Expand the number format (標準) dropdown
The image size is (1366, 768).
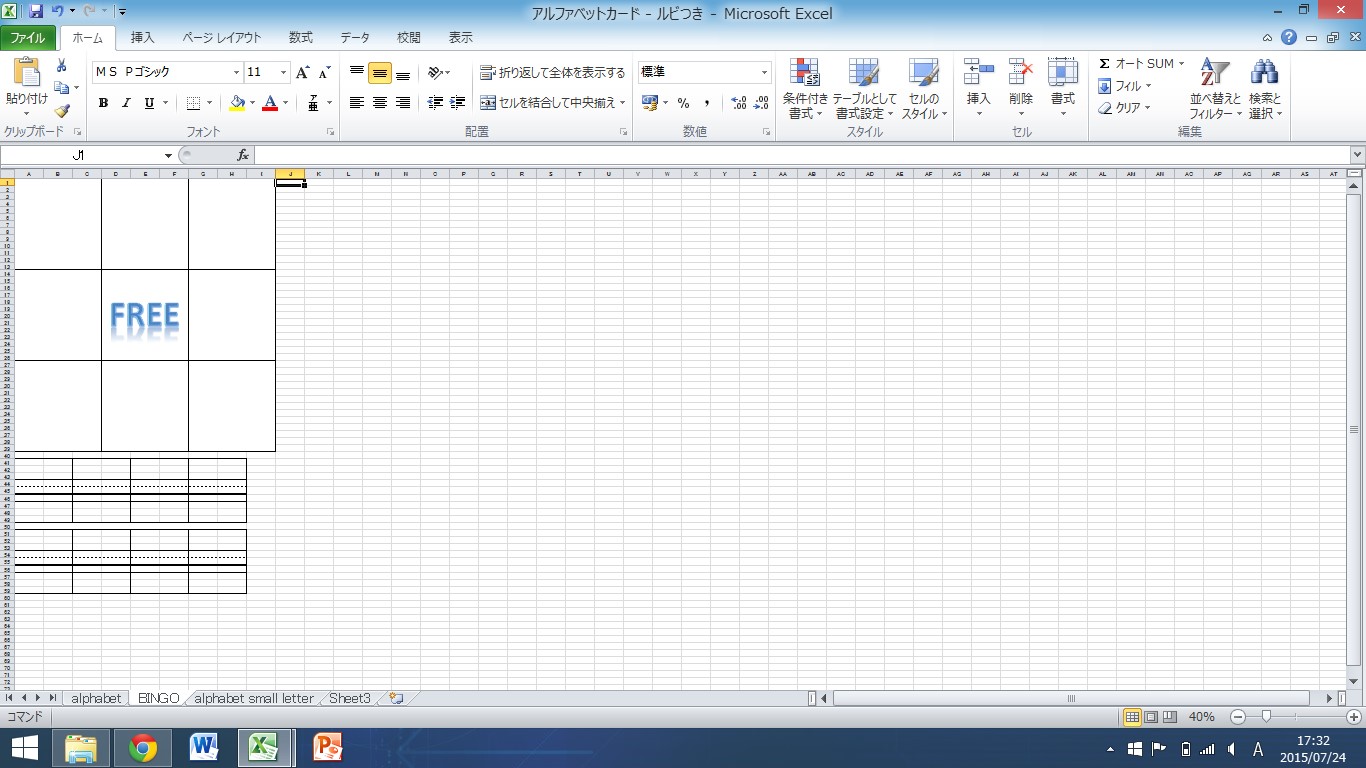pyautogui.click(x=764, y=73)
